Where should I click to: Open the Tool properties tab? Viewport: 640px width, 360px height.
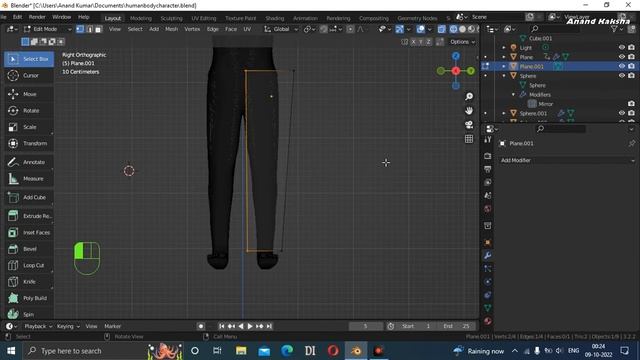[x=487, y=140]
